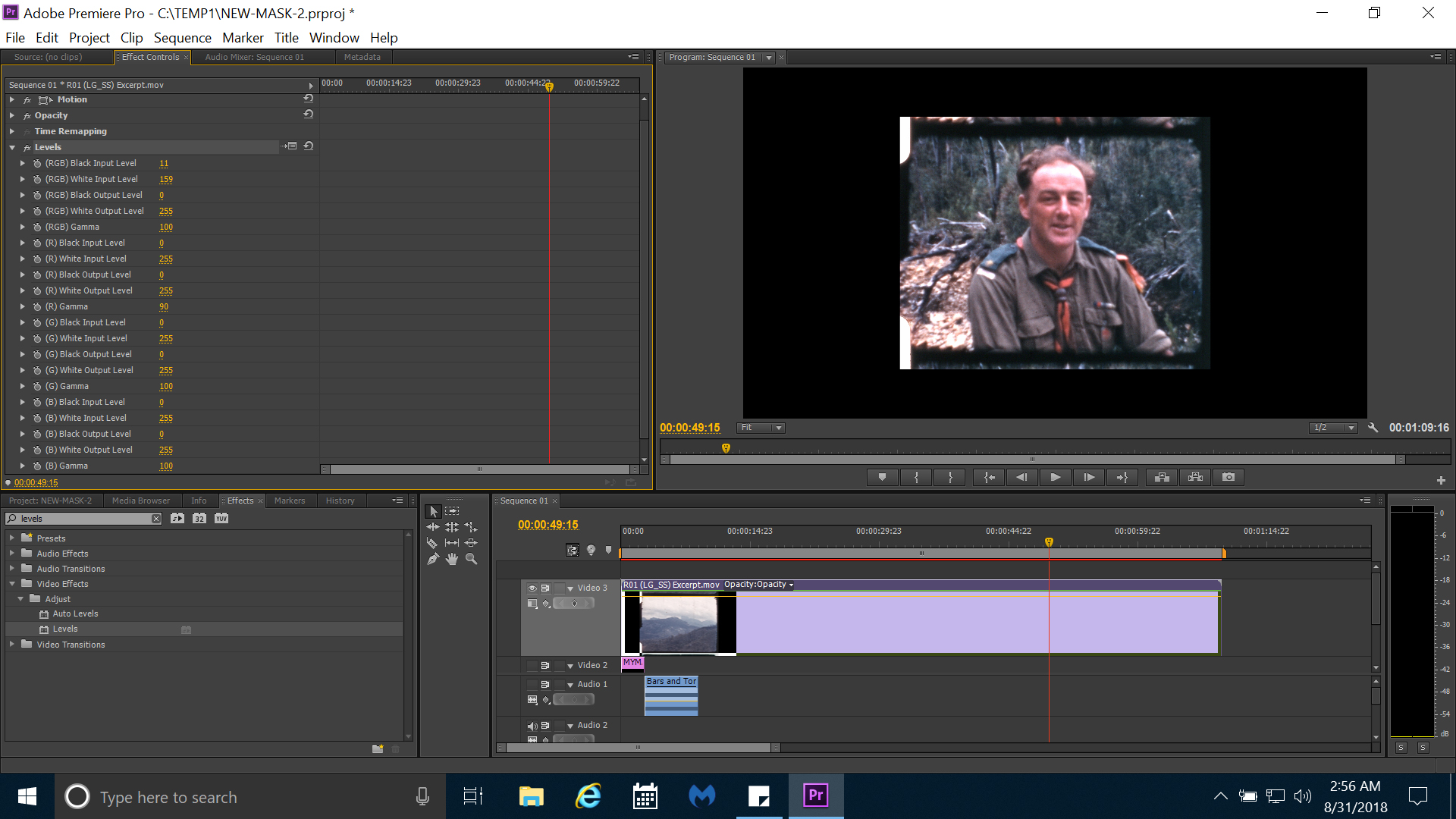Select the Hand tool
The height and width of the screenshot is (819, 1456).
(x=452, y=559)
